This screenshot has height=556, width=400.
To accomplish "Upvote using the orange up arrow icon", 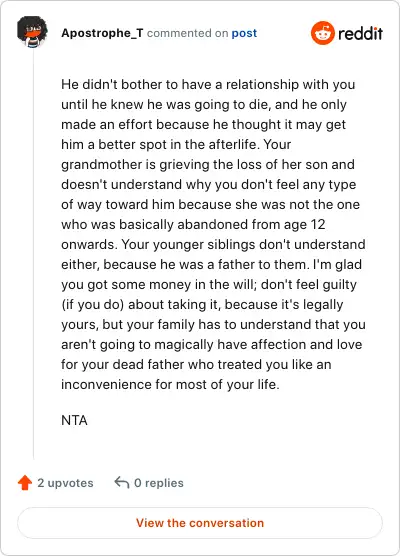I will 25,483.
